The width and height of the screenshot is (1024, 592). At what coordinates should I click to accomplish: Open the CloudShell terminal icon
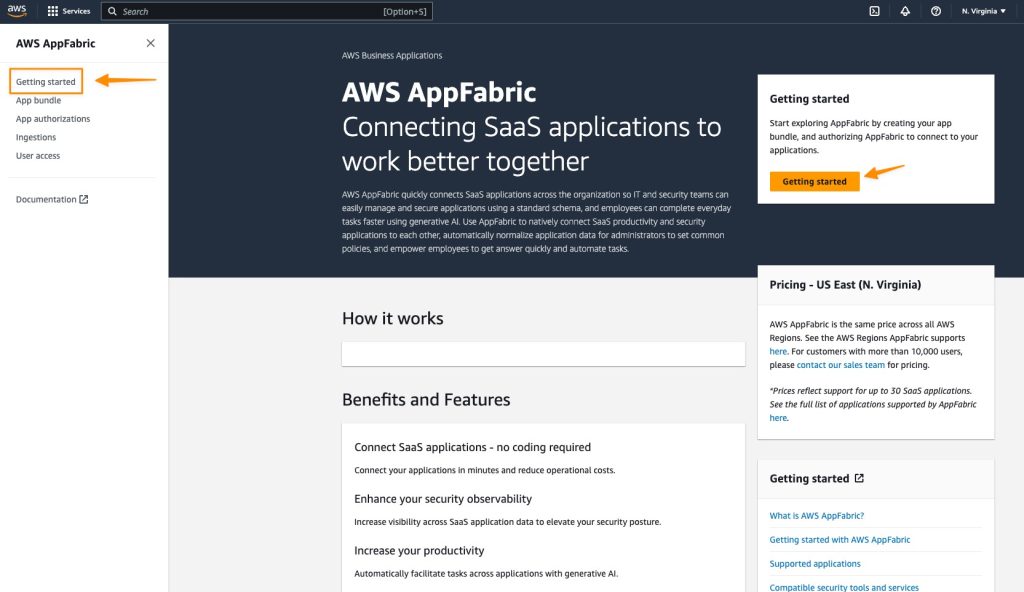point(874,11)
